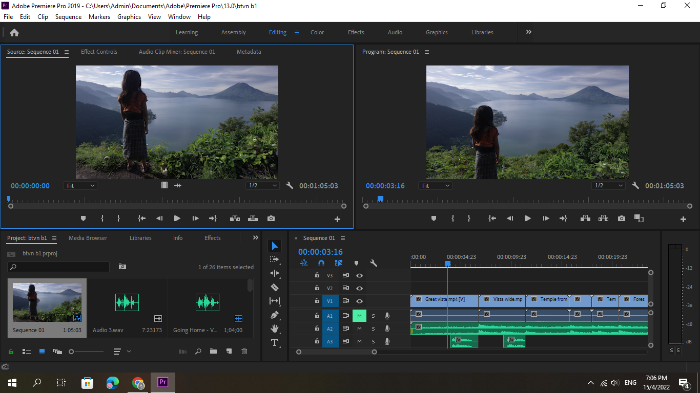Switch Project panel to Freeform view
The height and width of the screenshot is (393, 700).
pos(57,352)
